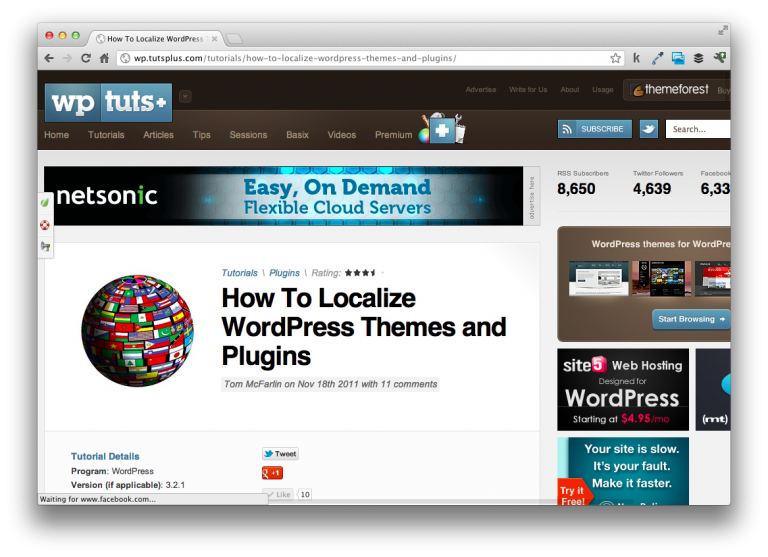Open the Videos navigation item

341,135
